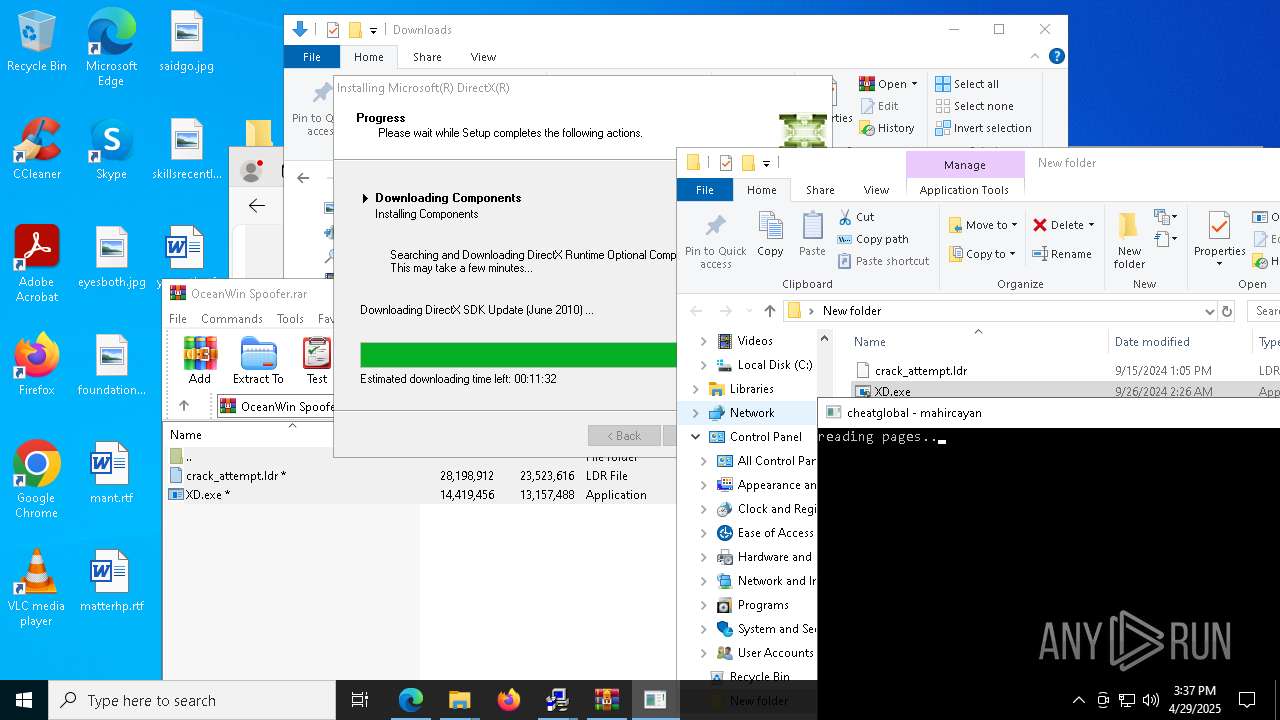Switch to View tab in New folder window
Screen dimensions: 1280x720
(x=876, y=190)
